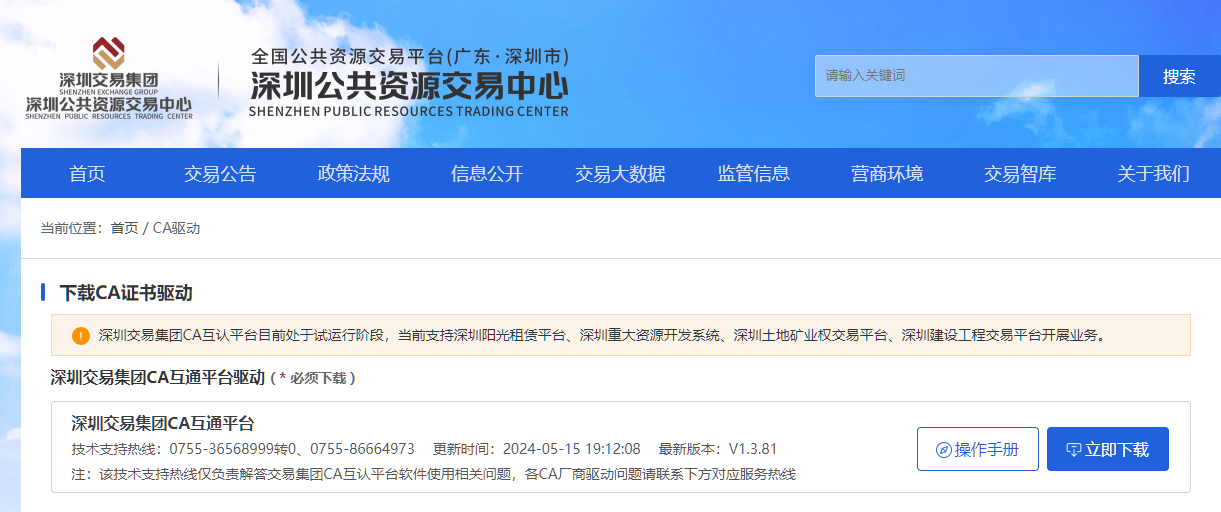Click the download icon on 立即下载
Screen dimensions: 1221x512
pyautogui.click(x=1074, y=450)
